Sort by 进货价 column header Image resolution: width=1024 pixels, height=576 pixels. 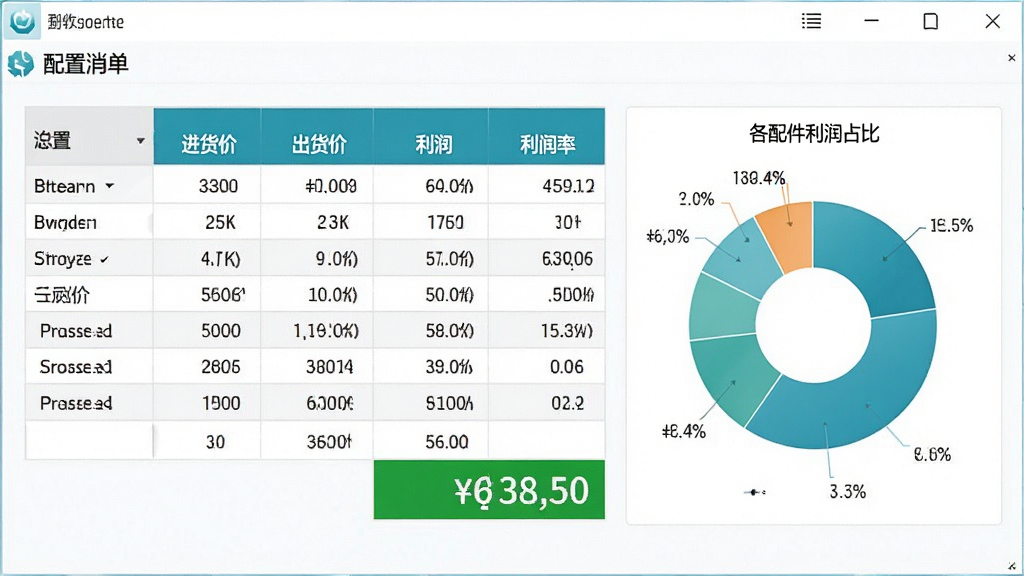[x=208, y=136]
